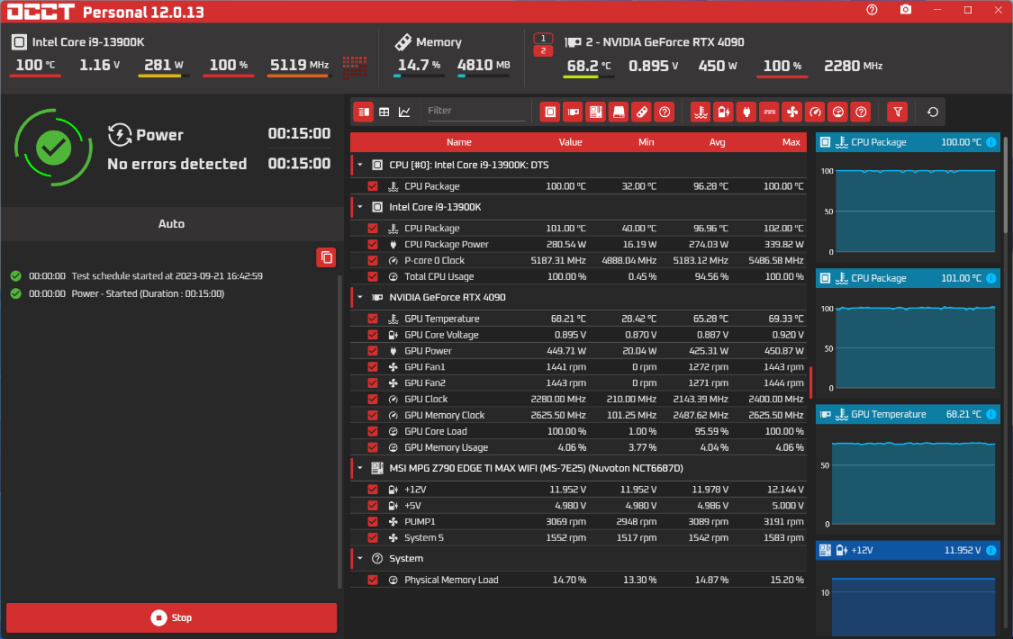The image size is (1013, 639).
Task: Open info for CPU Package 100.00 graph
Action: coord(991,142)
